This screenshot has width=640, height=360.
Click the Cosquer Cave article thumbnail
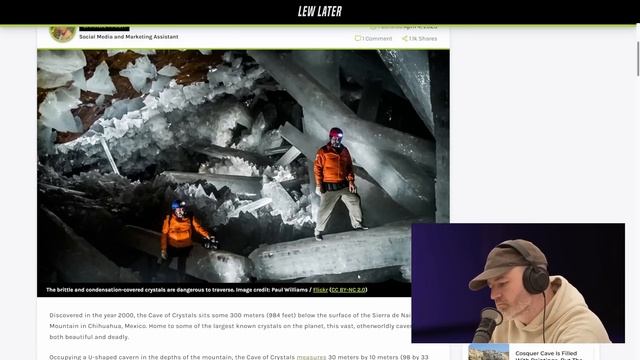[x=489, y=352]
